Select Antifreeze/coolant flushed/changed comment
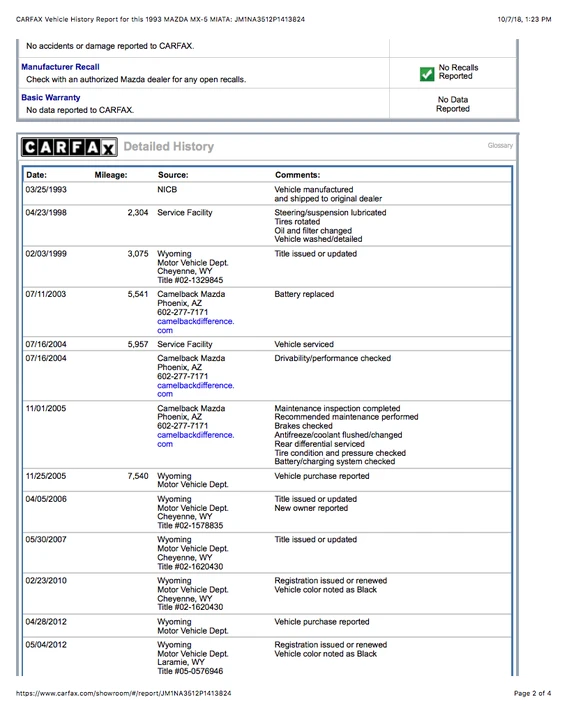This screenshot has height=720, width=567. pos(338,435)
